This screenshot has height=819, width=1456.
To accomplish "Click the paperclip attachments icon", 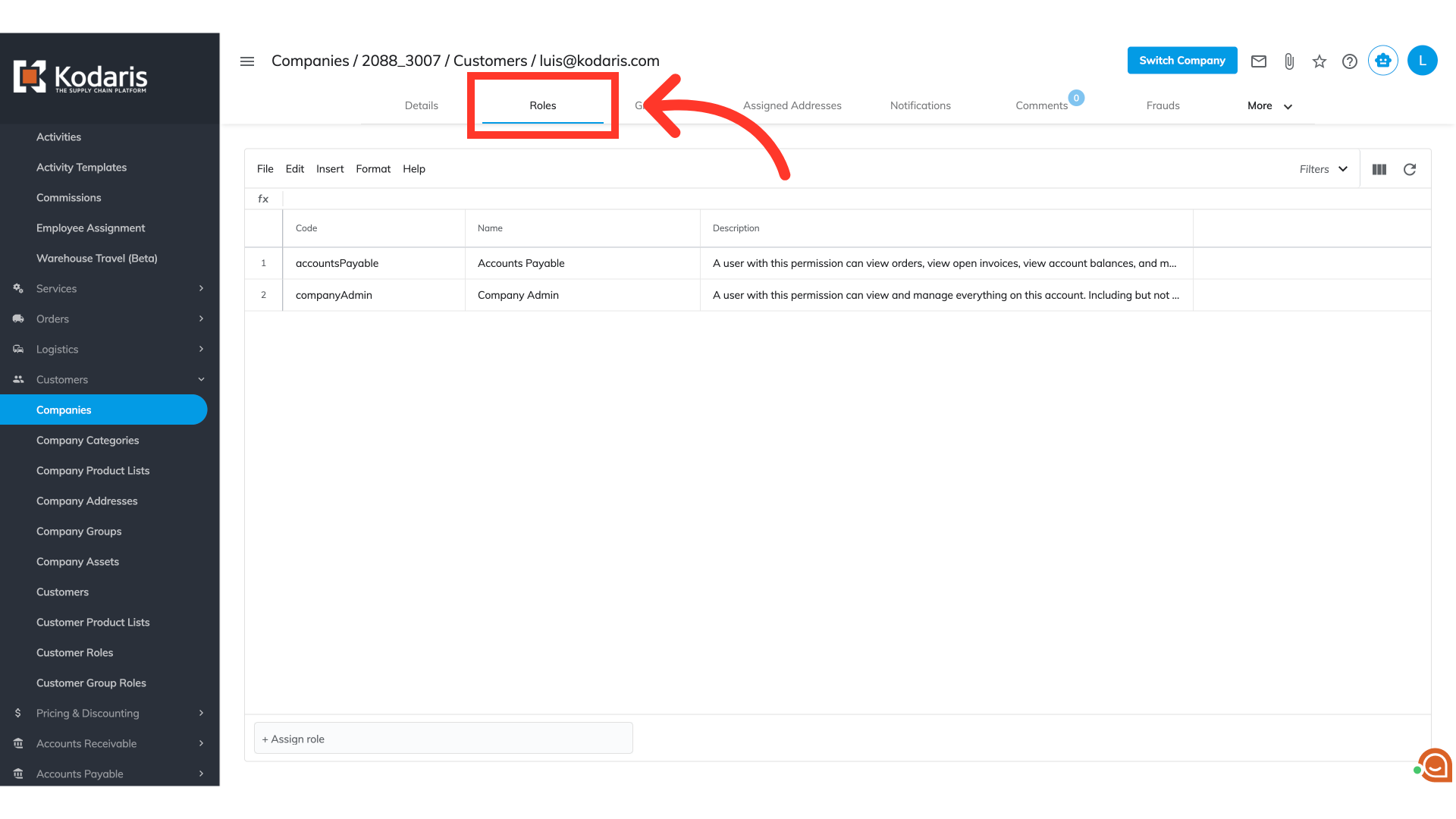I will coord(1289,61).
